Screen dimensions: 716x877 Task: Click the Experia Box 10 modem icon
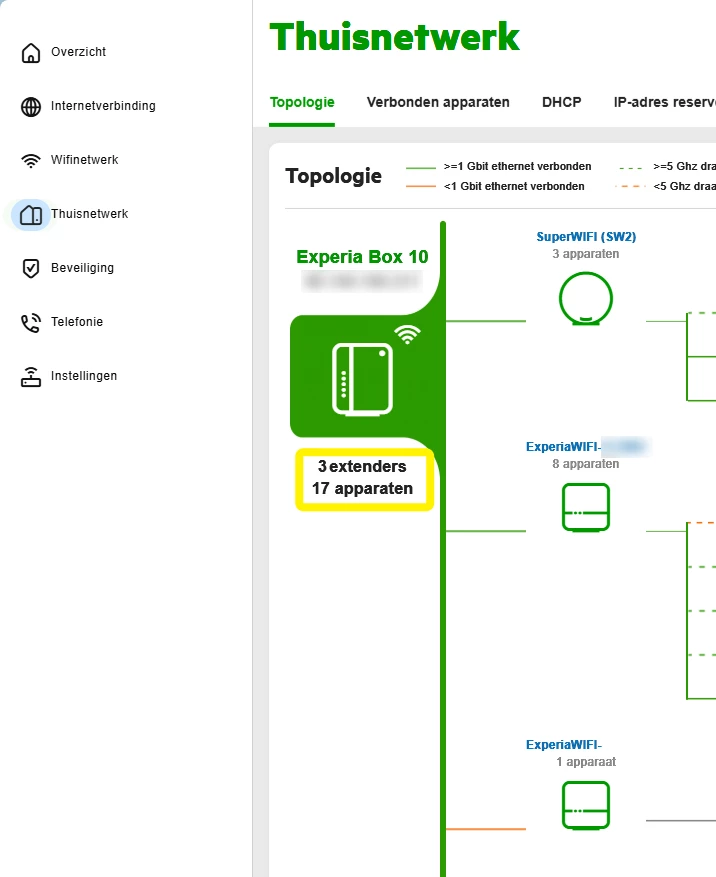tap(362, 379)
